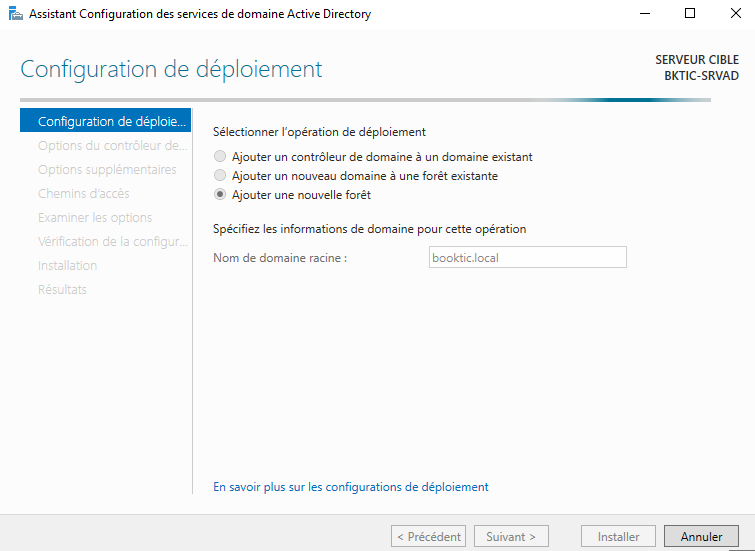This screenshot has height=551, width=755.
Task: Cancel the wizard with Annuler
Action: click(x=701, y=537)
